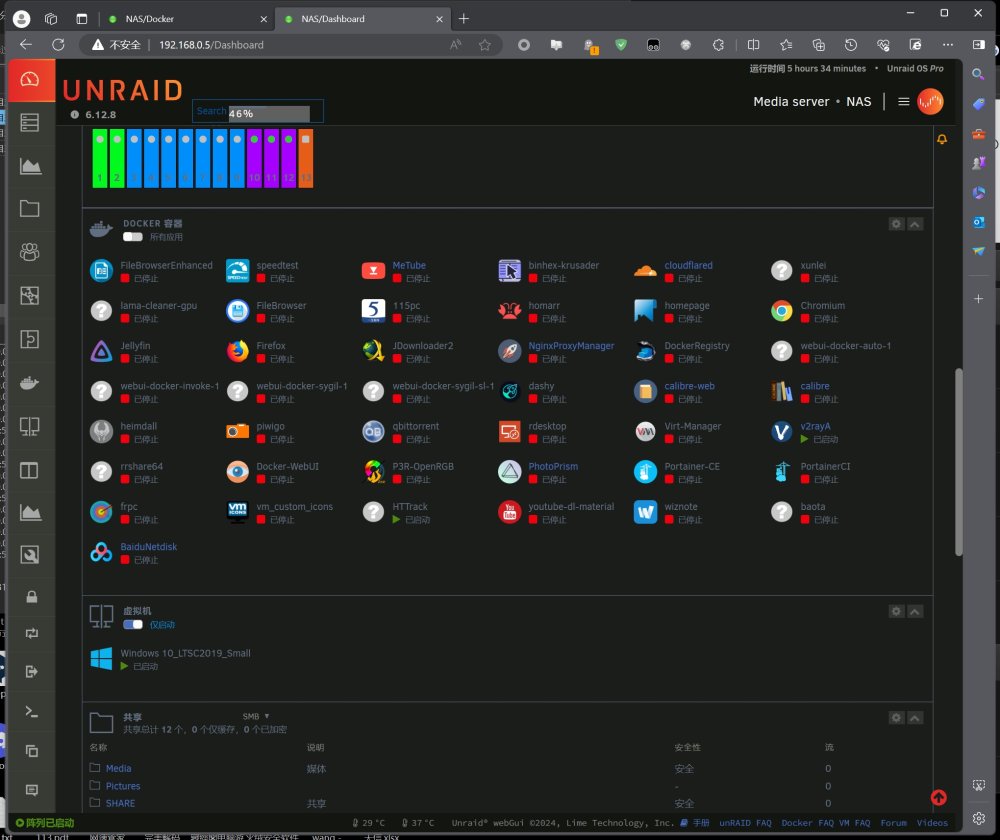The height and width of the screenshot is (840, 1000).
Task: Open browser history icon in toolbar
Action: click(850, 45)
